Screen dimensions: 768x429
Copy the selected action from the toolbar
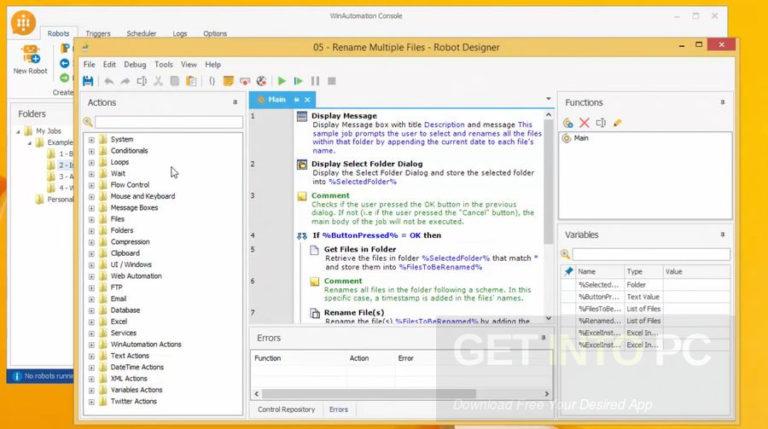[174, 81]
